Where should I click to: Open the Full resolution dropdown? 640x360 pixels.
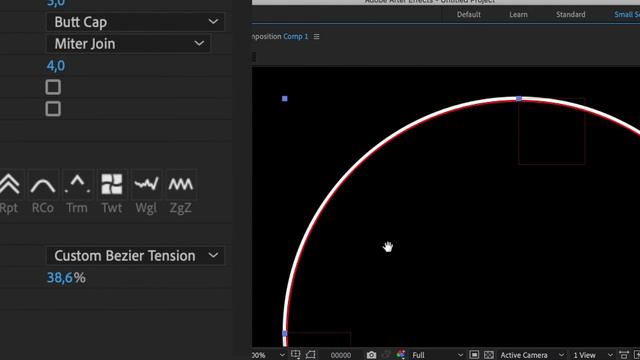tap(437, 355)
